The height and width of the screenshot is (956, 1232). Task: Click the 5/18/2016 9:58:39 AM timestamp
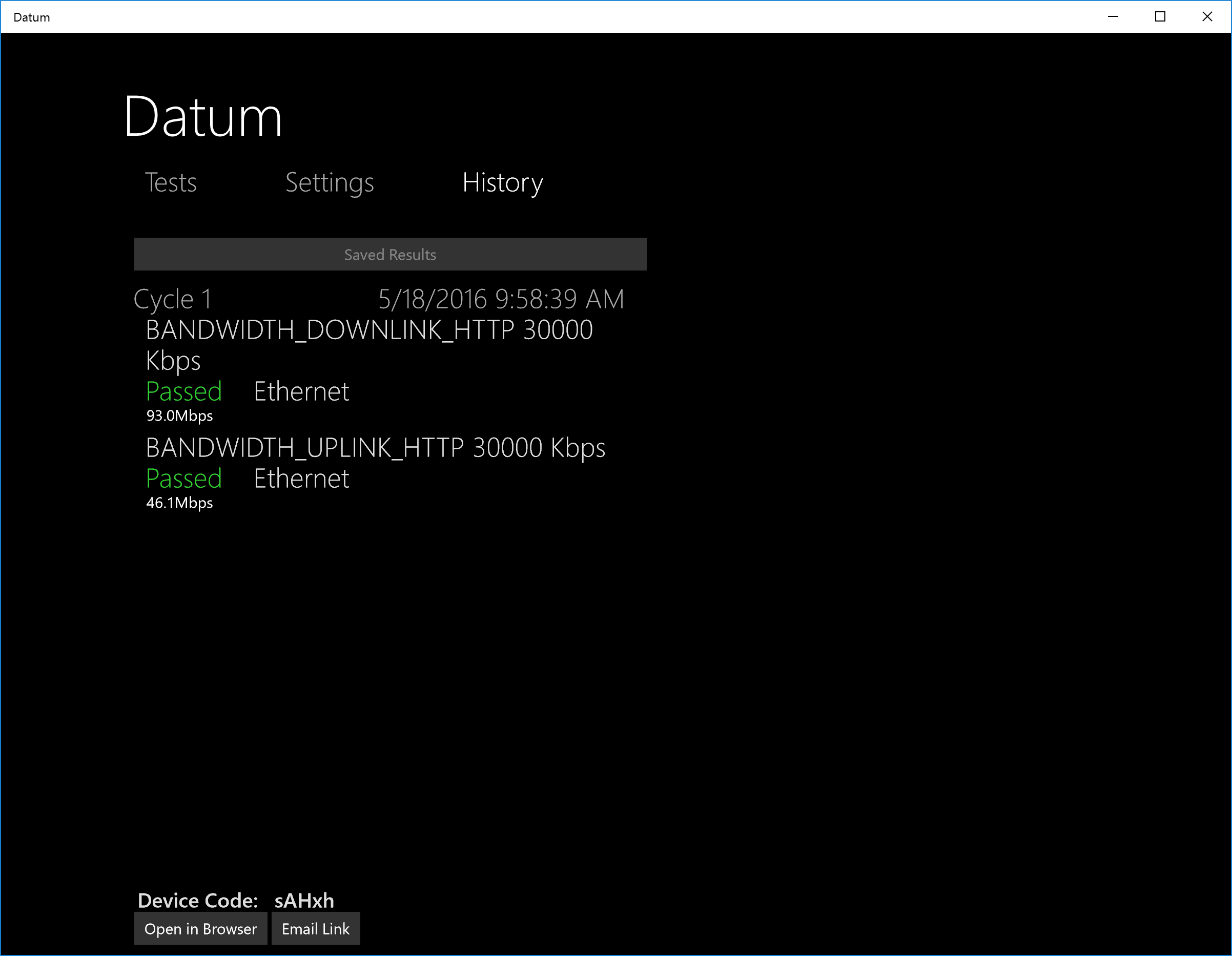(x=501, y=299)
